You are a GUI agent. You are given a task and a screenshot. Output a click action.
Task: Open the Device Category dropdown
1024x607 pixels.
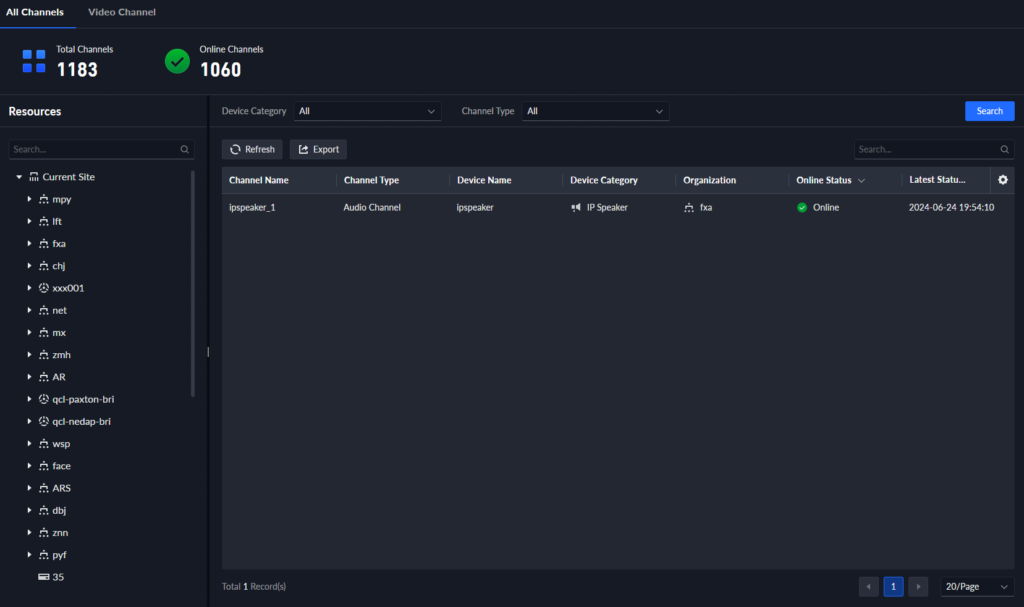(x=367, y=111)
